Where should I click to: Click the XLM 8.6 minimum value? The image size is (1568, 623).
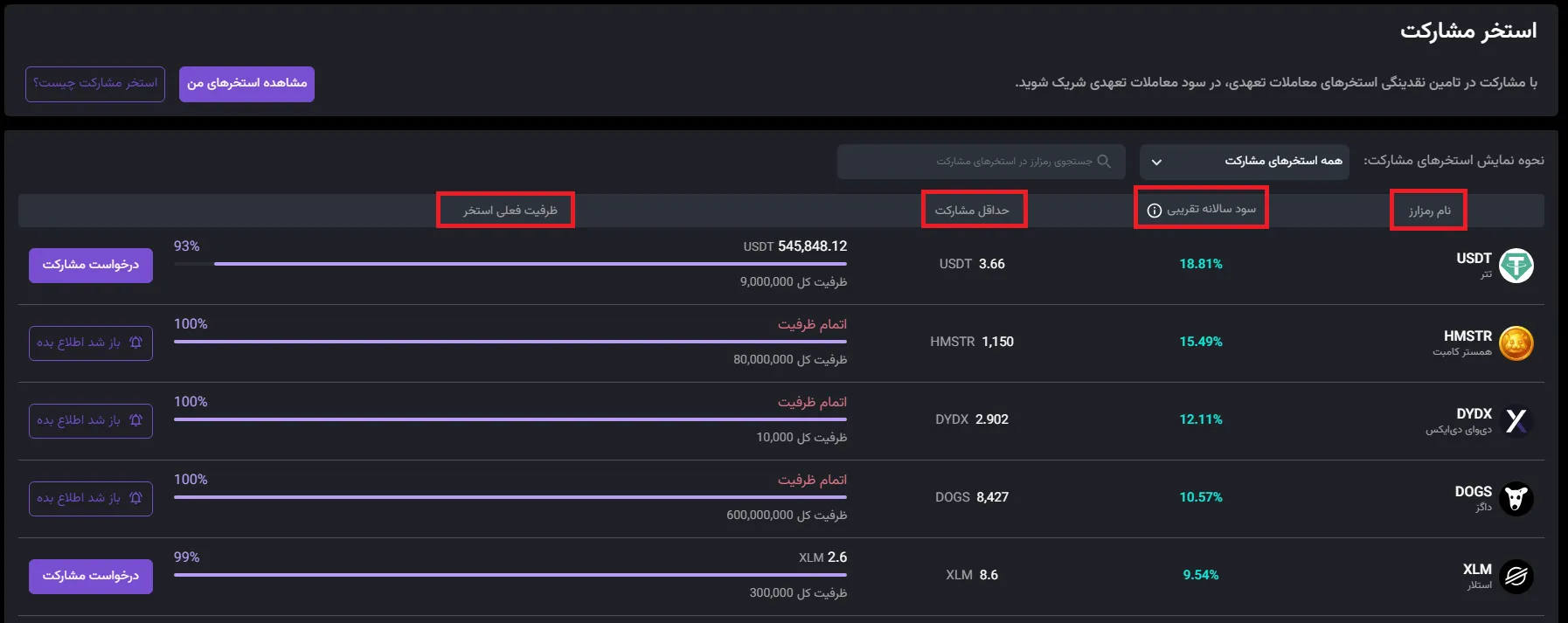click(x=972, y=575)
